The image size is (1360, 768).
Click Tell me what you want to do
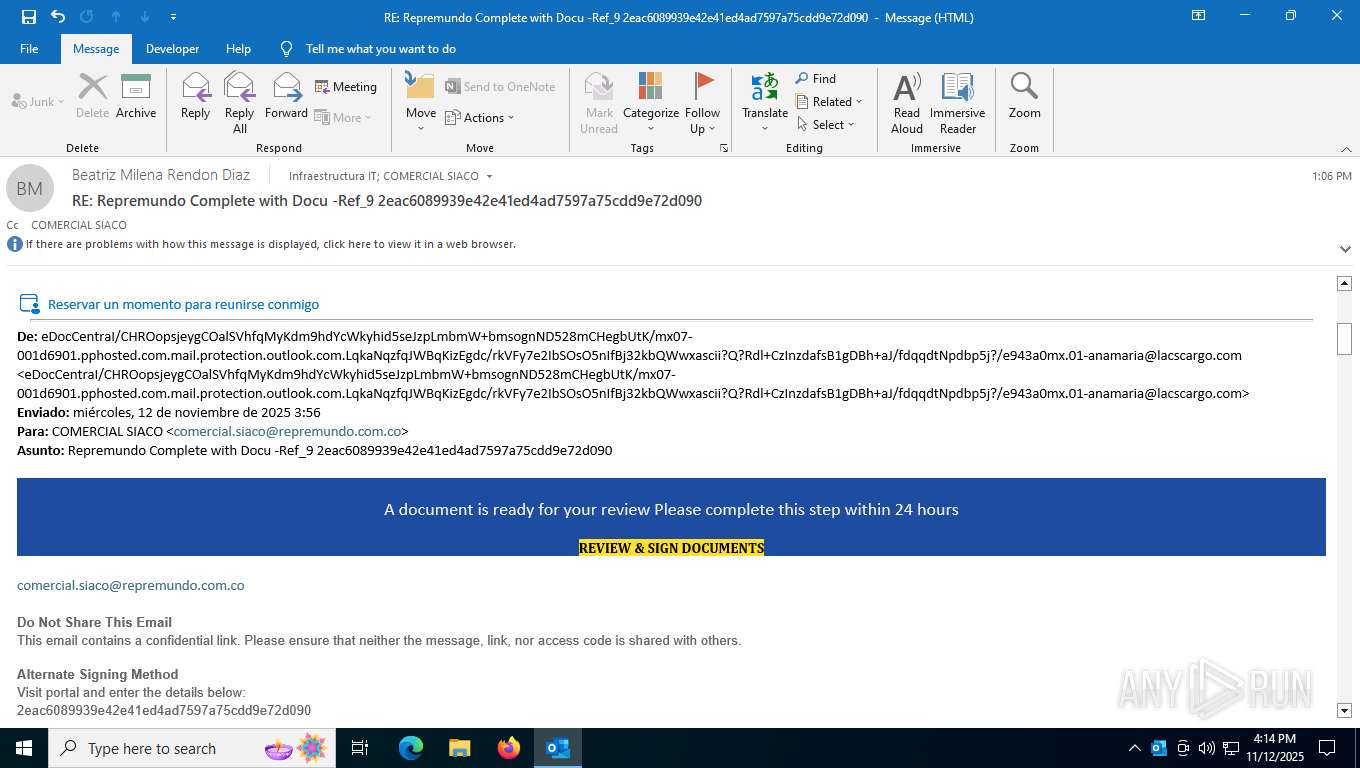tap(380, 49)
